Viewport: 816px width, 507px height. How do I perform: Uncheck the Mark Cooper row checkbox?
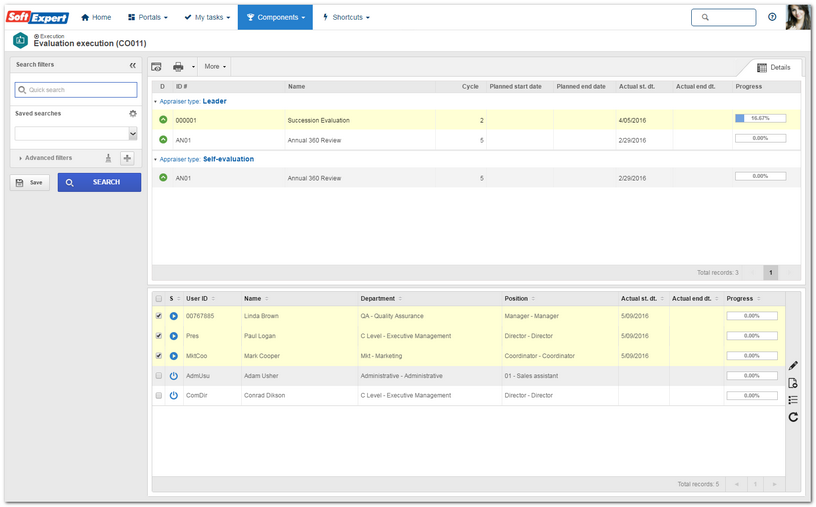pos(159,356)
